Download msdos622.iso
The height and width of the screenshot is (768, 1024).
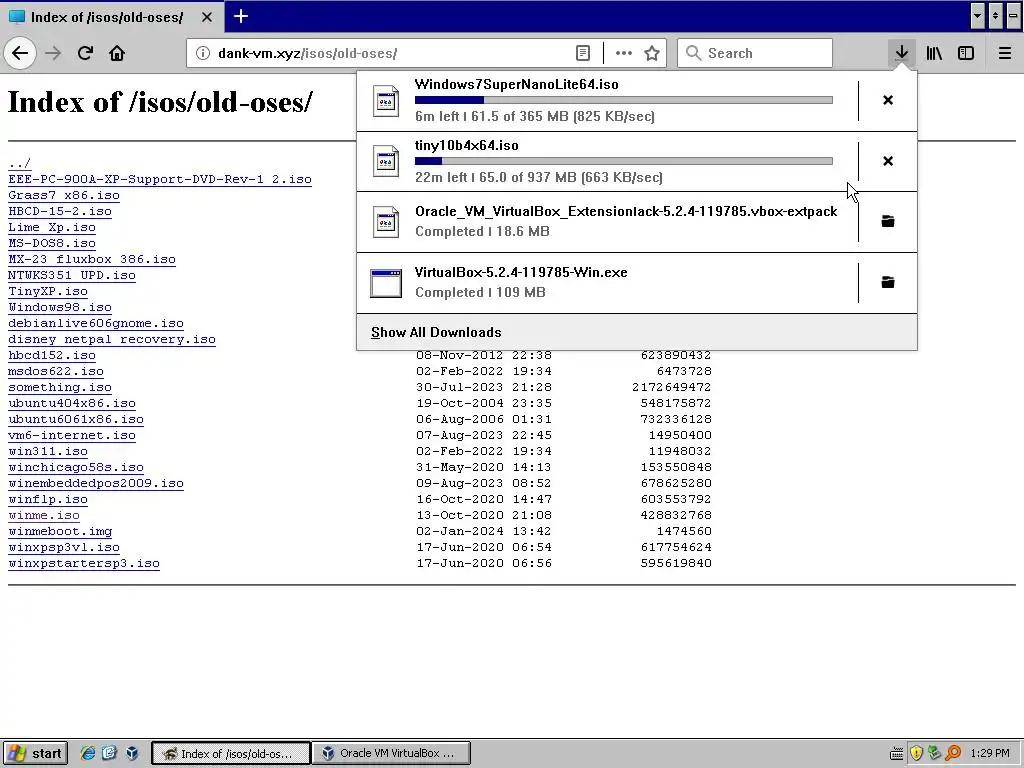(56, 371)
